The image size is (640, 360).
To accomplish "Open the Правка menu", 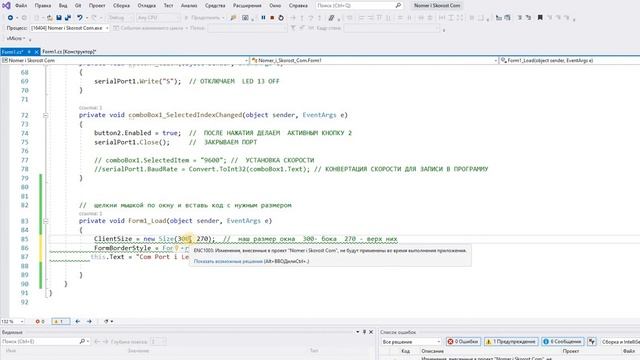I will (x=43, y=6).
